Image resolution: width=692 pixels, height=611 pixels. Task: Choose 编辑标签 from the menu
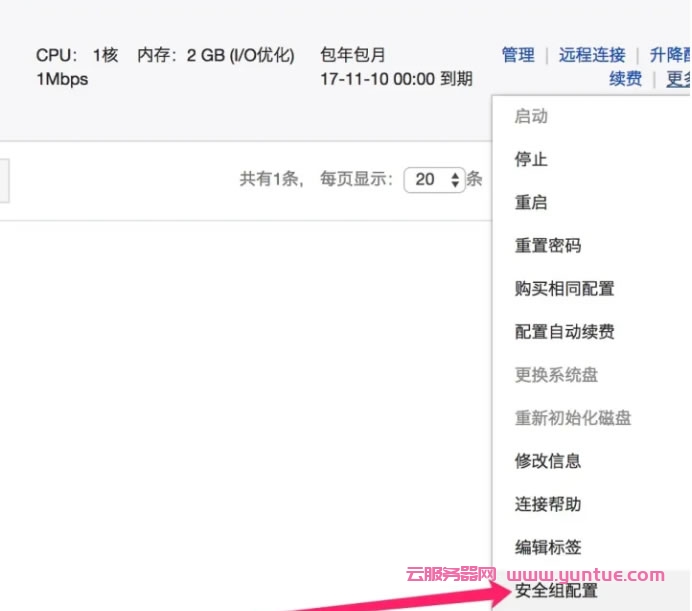point(548,547)
